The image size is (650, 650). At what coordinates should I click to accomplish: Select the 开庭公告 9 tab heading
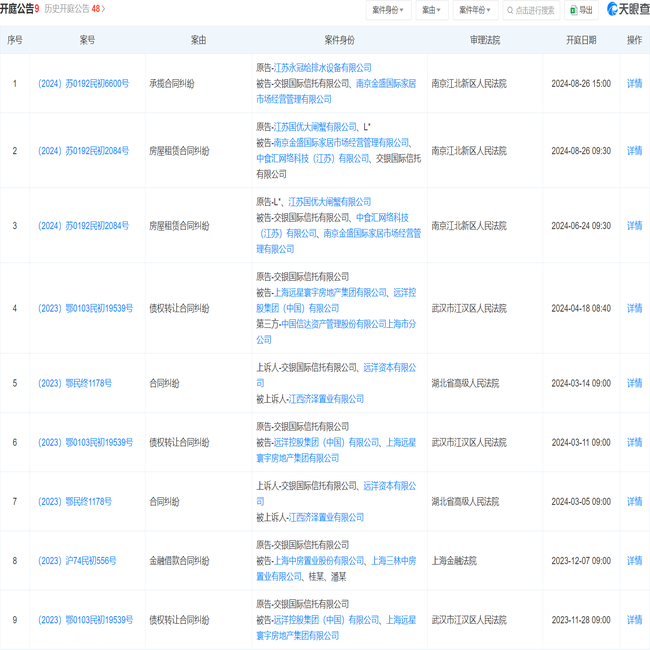(19, 9)
